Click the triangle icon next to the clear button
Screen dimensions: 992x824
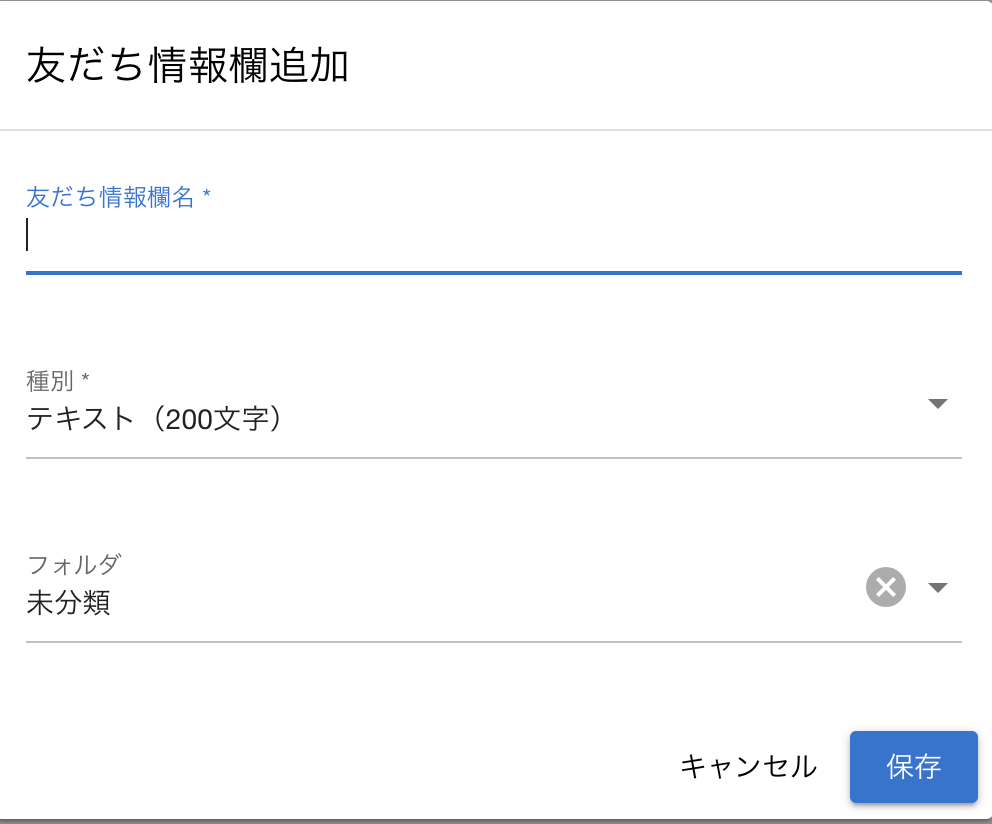[937, 587]
